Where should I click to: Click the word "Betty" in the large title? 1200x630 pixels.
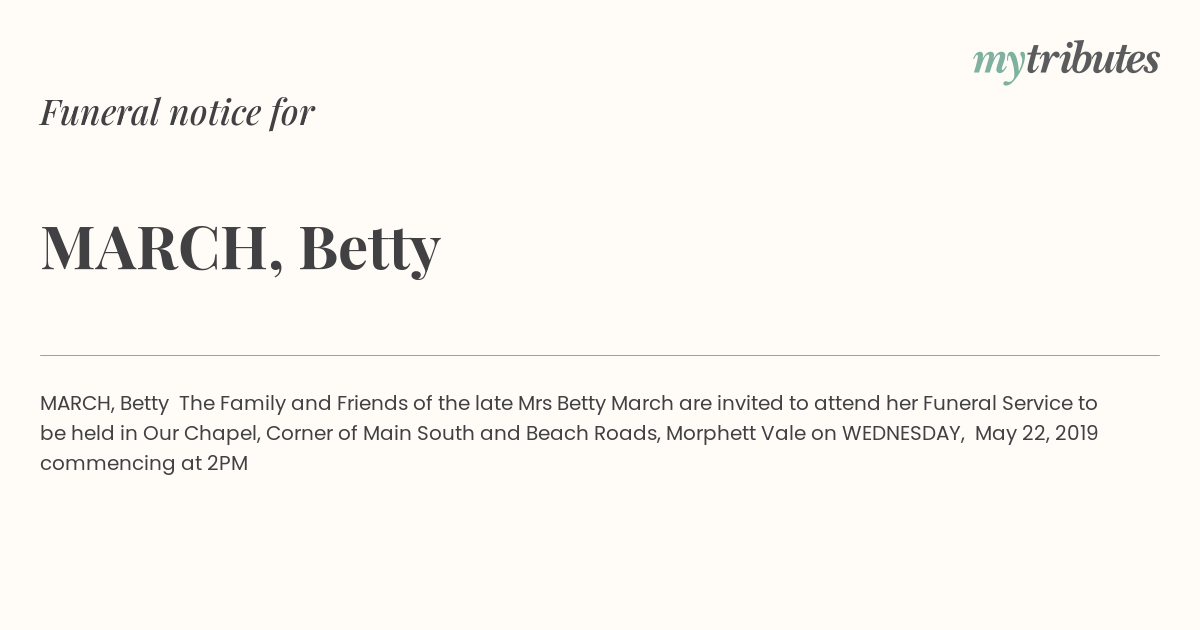point(369,248)
